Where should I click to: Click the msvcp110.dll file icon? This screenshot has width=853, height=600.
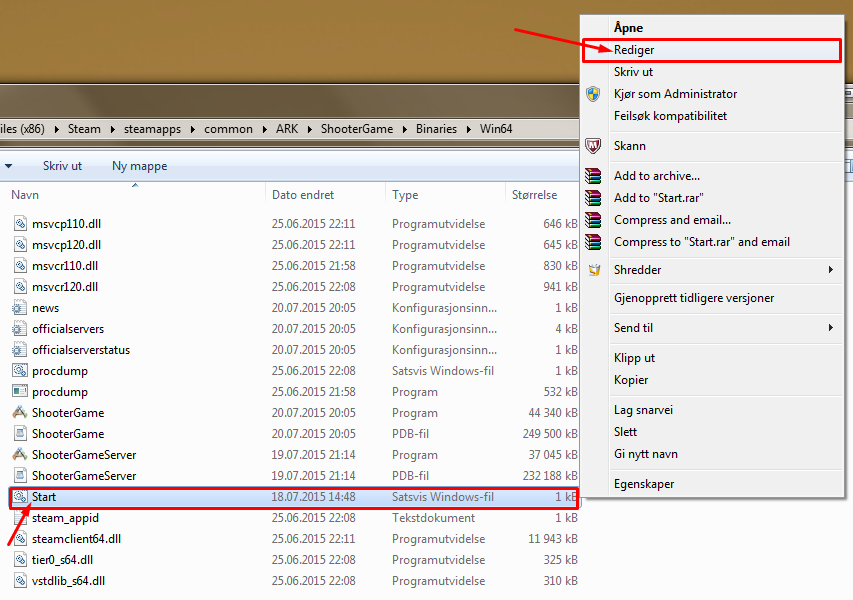click(20, 223)
